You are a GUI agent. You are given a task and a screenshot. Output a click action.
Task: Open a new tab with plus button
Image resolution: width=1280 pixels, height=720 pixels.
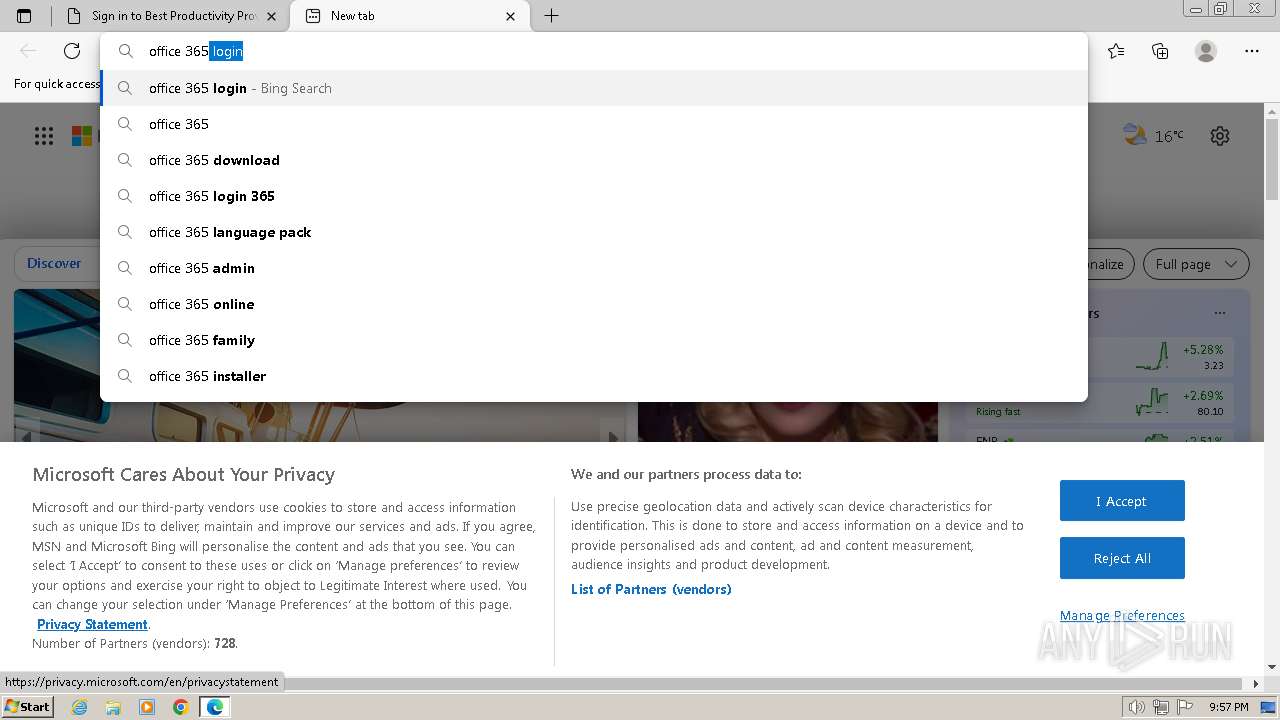(x=551, y=16)
